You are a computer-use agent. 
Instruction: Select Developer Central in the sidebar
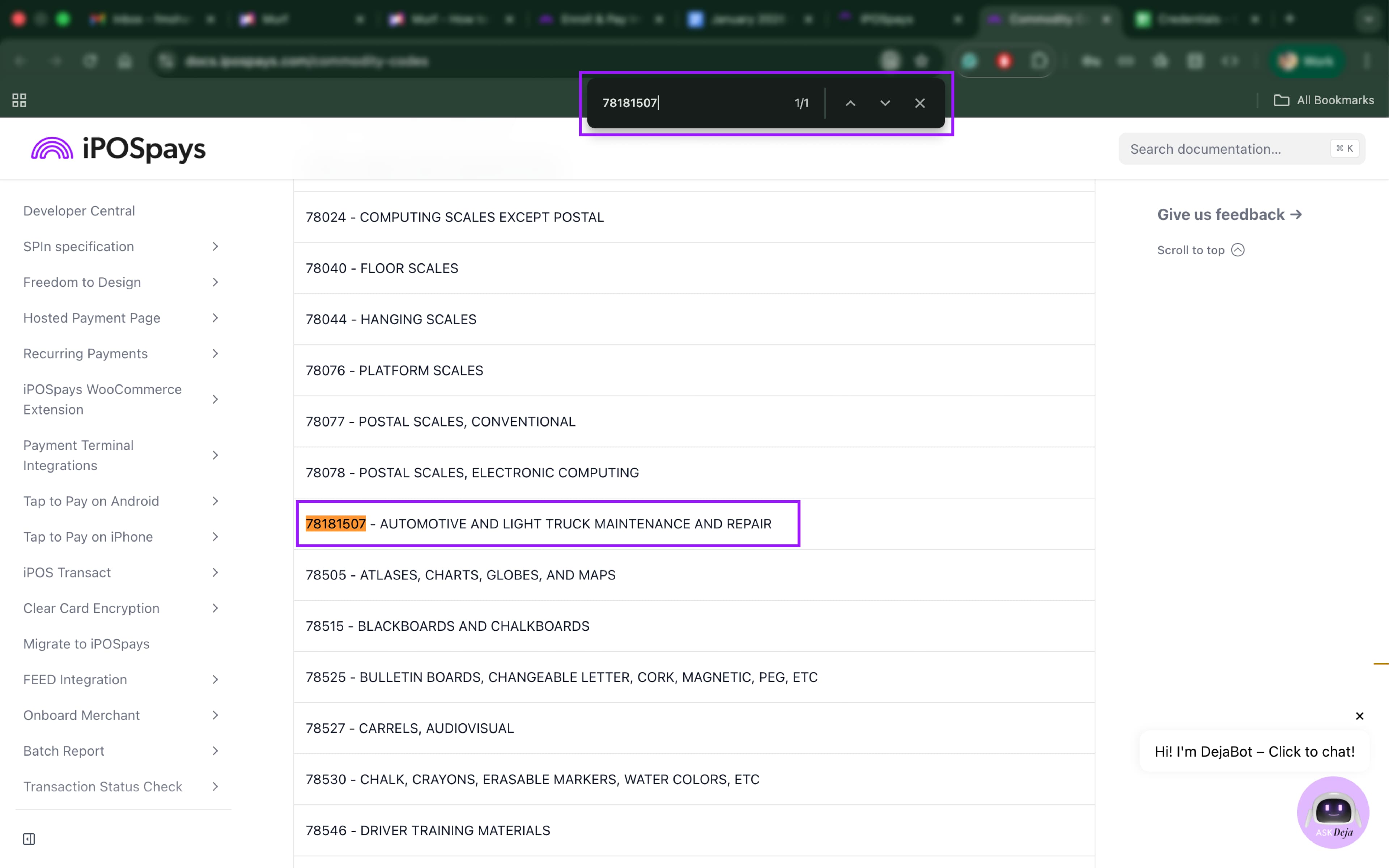(x=78, y=211)
